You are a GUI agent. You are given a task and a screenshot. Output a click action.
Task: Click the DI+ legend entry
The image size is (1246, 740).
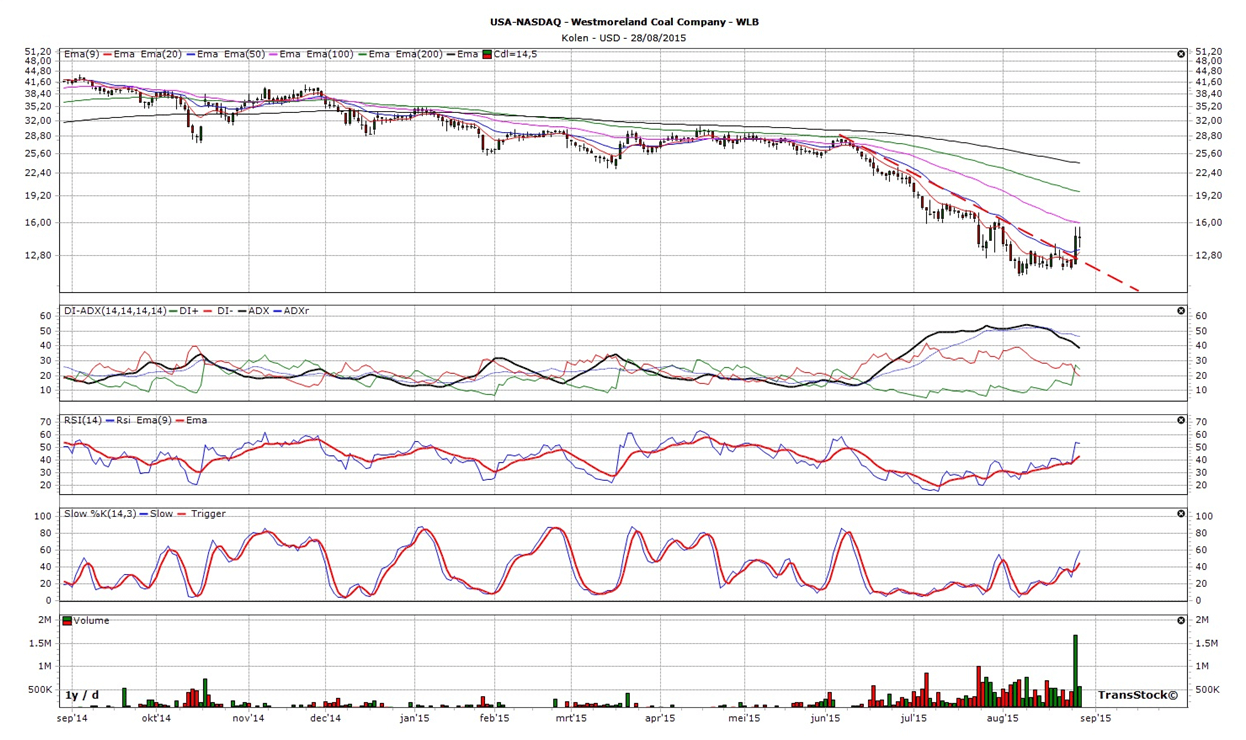pos(191,311)
